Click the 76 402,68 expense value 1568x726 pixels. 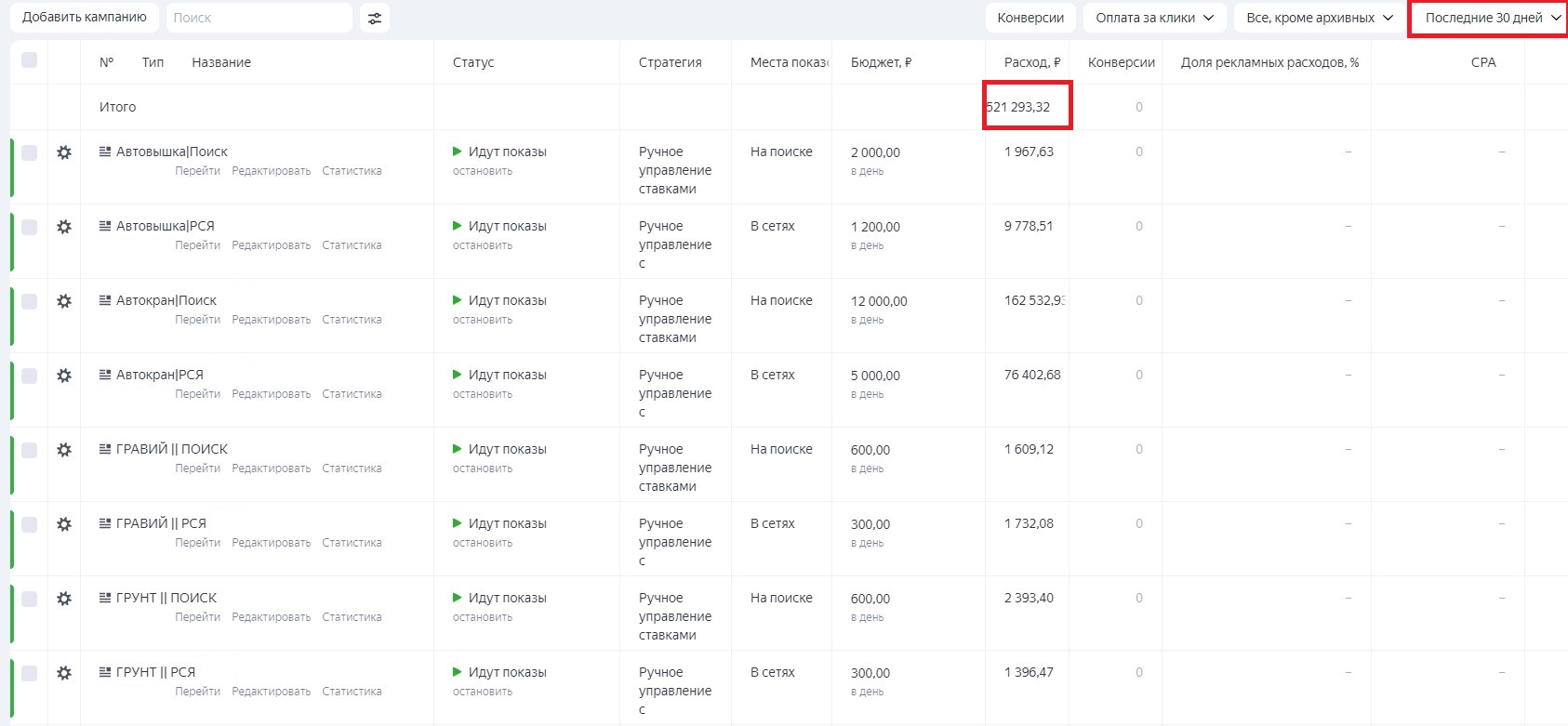coord(1032,375)
